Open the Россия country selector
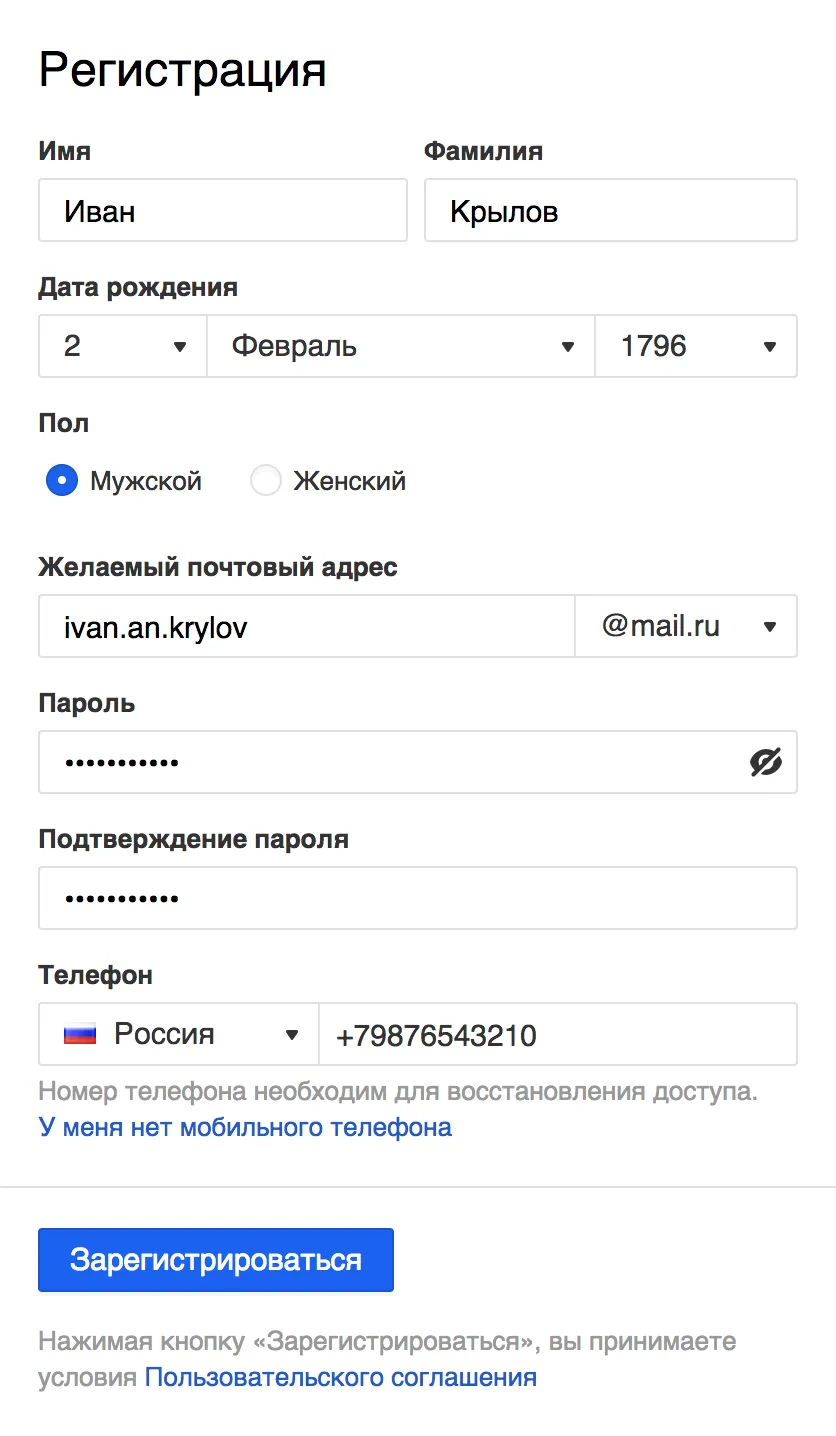Screen dimensions: 836x1436 (x=179, y=1034)
